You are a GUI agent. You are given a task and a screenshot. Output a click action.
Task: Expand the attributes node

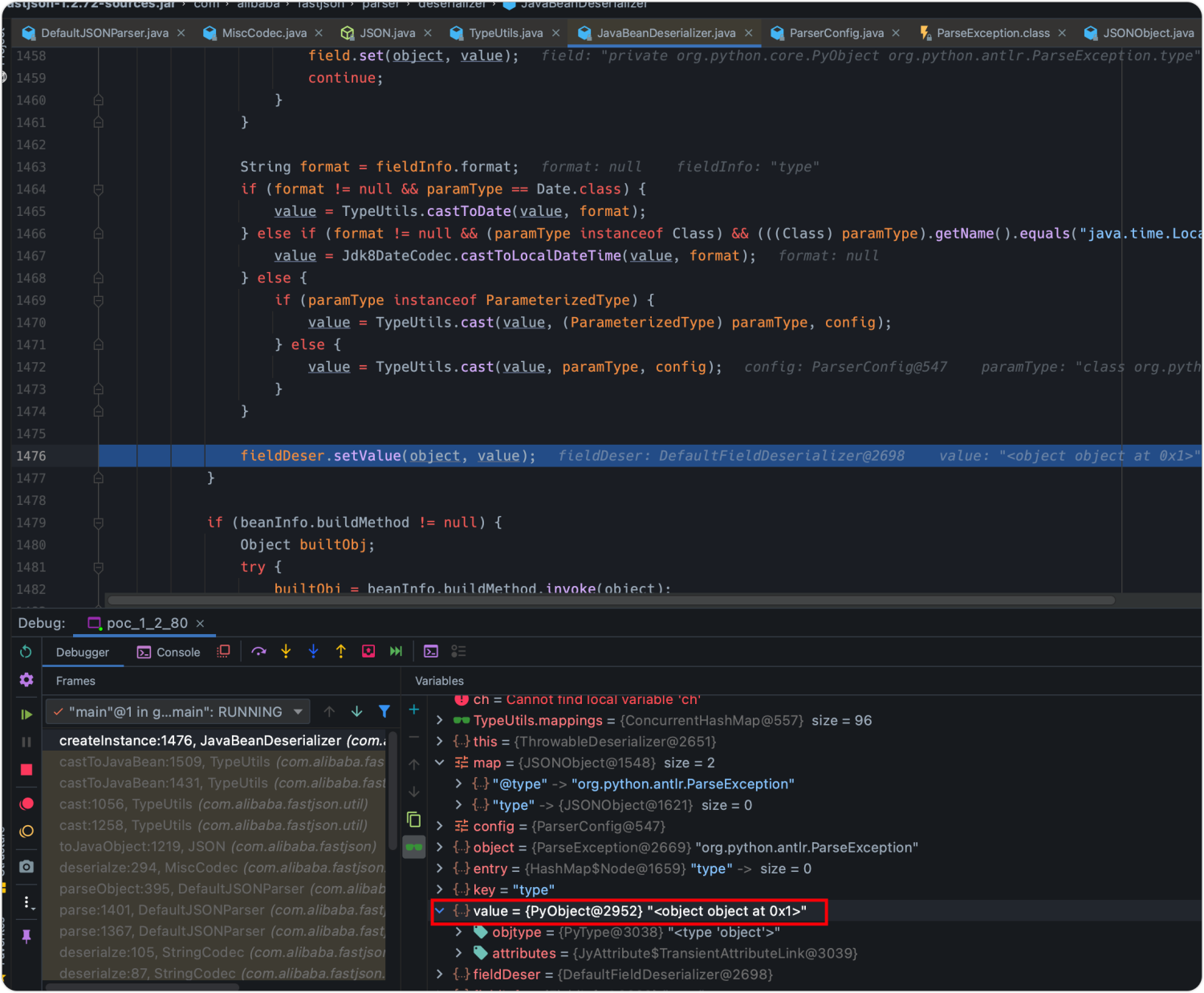click(x=459, y=953)
